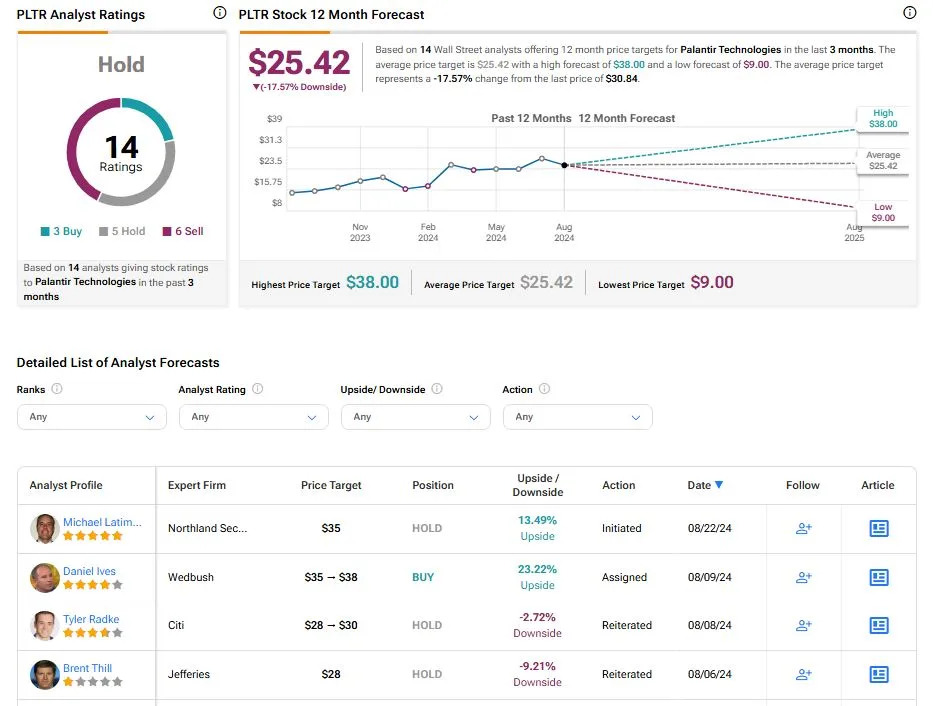This screenshot has height=706, width=933.
Task: Click the 14 Ratings donut chart center
Action: (121, 153)
